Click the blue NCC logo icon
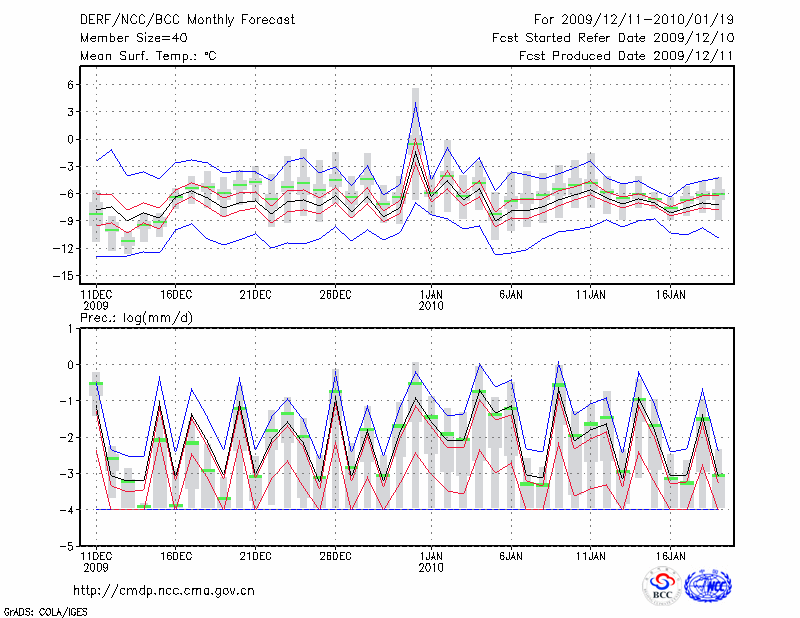This screenshot has height=618, width=800. click(707, 587)
